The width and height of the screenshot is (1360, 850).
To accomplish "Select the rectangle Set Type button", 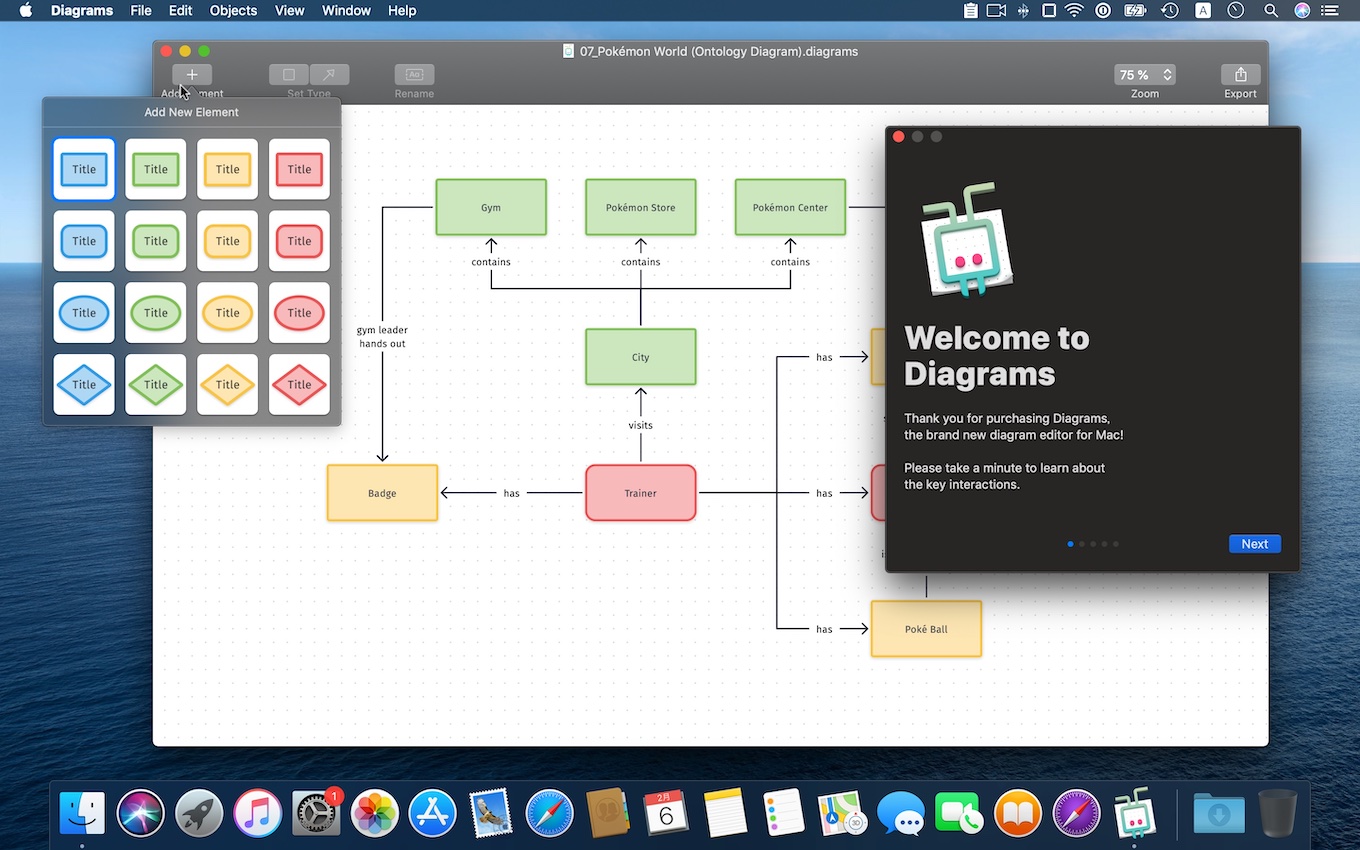I will point(289,75).
